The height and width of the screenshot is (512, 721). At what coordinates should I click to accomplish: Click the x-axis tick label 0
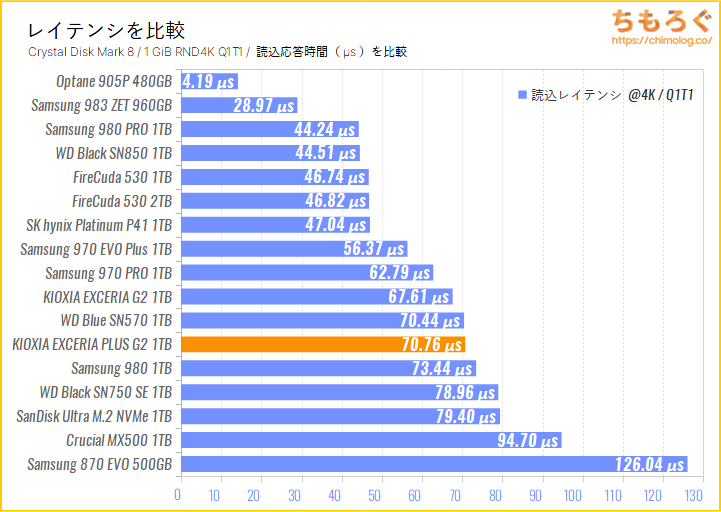178,495
